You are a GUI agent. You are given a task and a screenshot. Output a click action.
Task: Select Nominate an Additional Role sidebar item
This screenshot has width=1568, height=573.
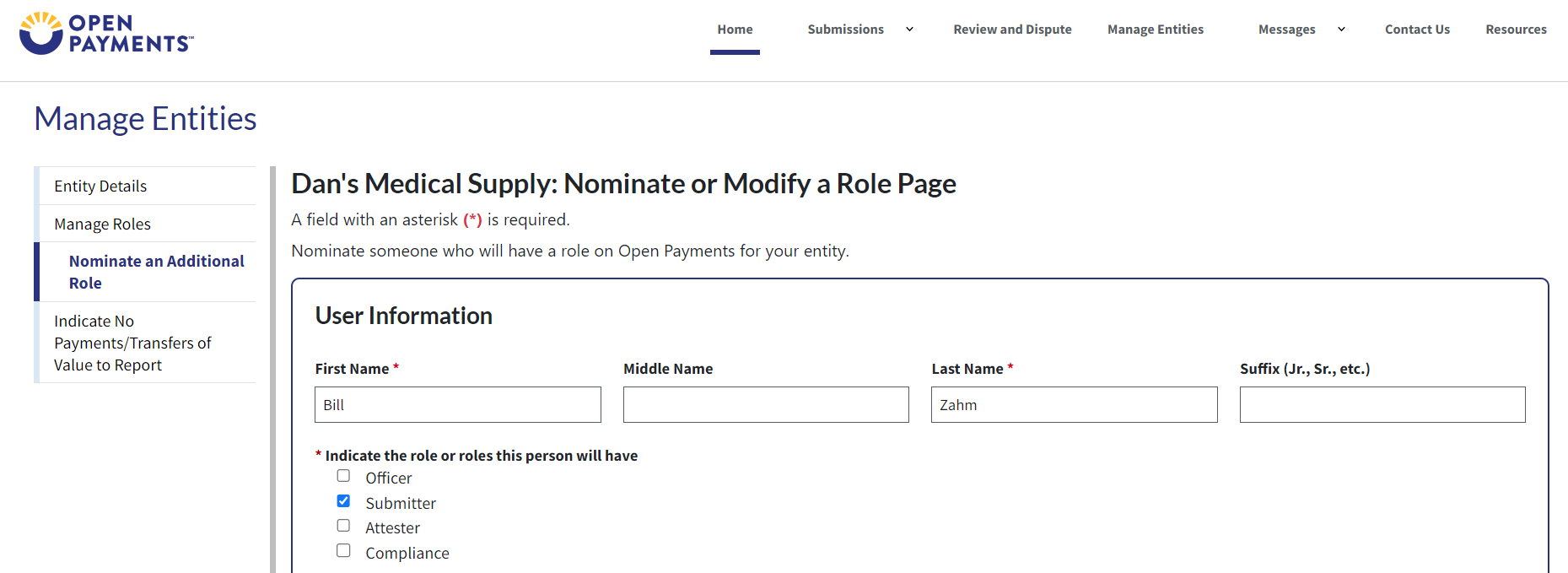click(156, 272)
